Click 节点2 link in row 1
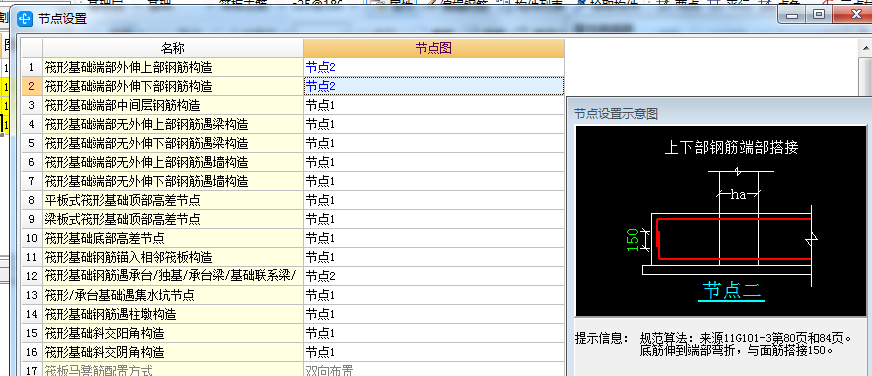This screenshot has width=872, height=376. click(320, 67)
